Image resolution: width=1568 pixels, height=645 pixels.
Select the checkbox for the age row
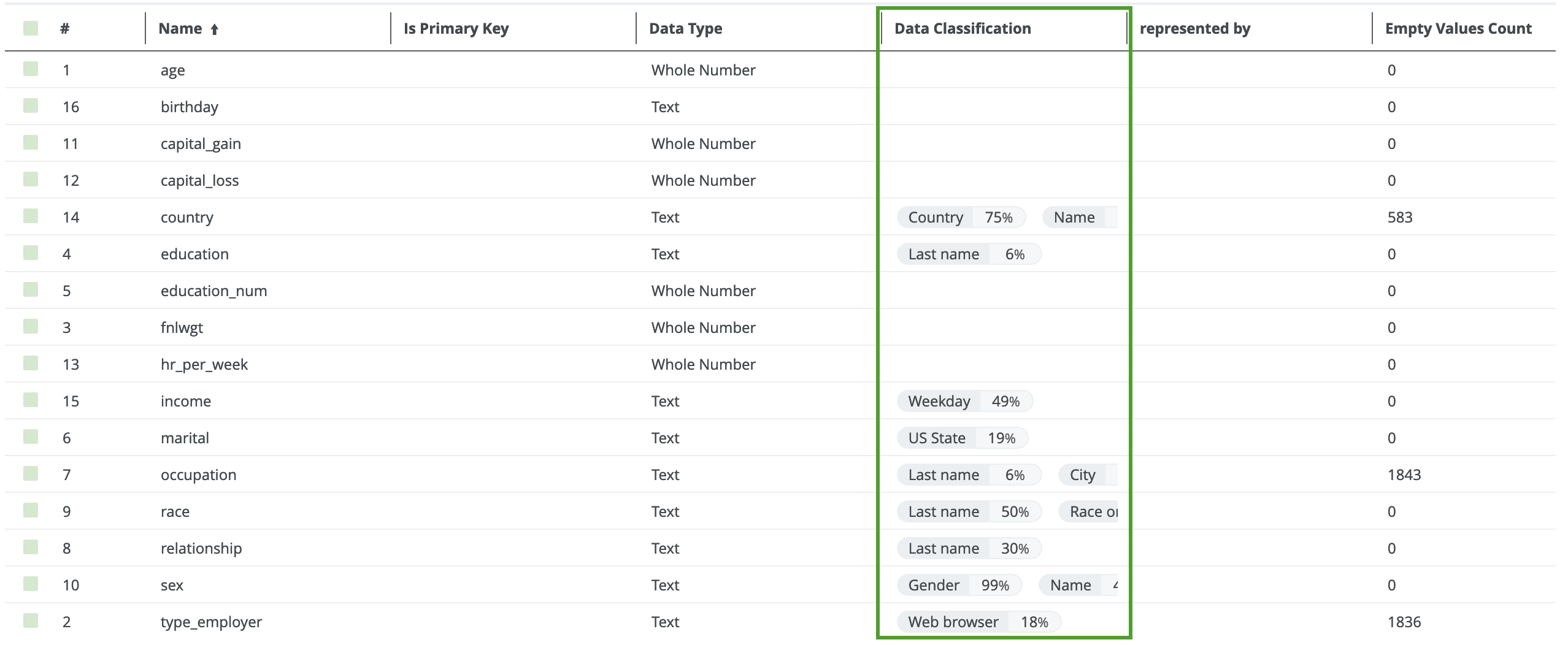(x=29, y=69)
